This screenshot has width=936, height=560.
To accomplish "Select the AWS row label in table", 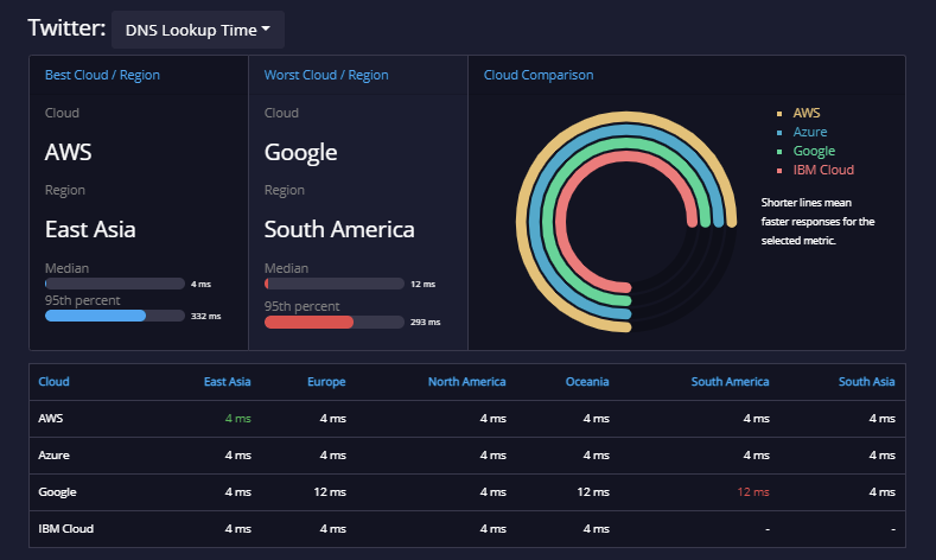I will coord(51,419).
